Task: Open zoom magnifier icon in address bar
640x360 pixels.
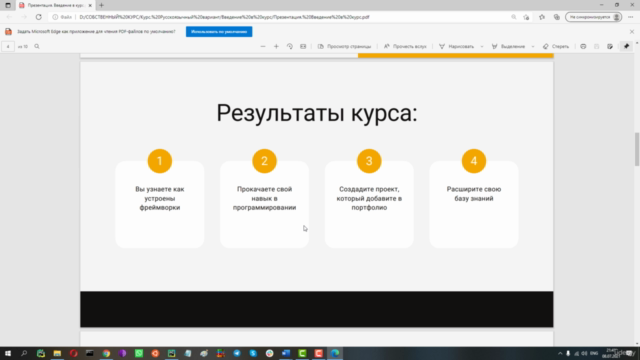Action: pyautogui.click(x=513, y=17)
